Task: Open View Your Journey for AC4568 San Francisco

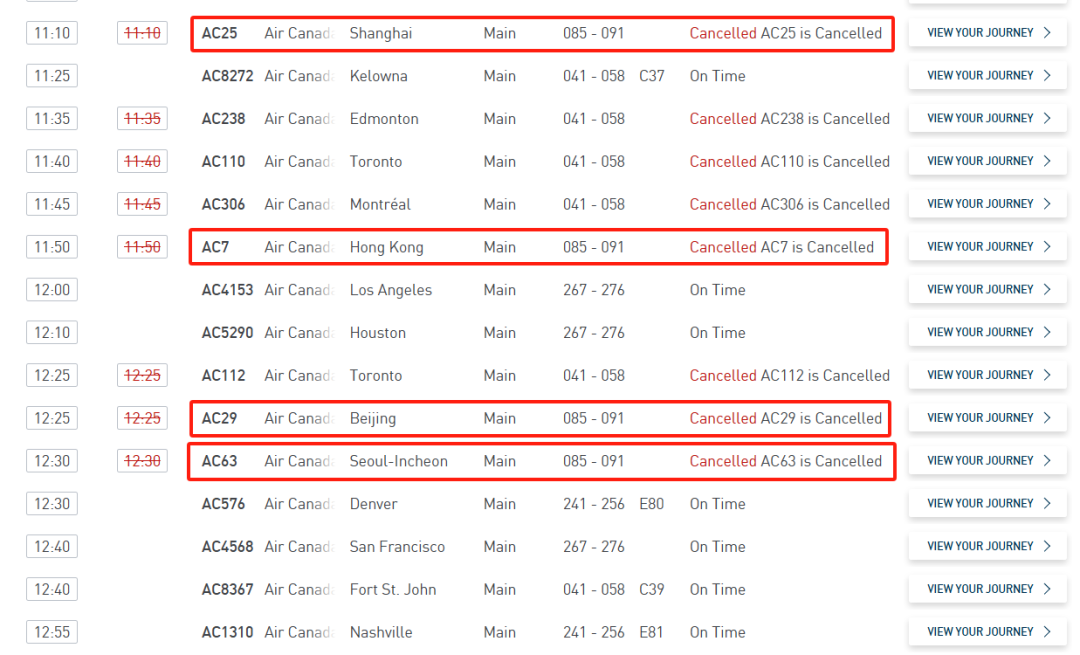Action: tap(987, 546)
